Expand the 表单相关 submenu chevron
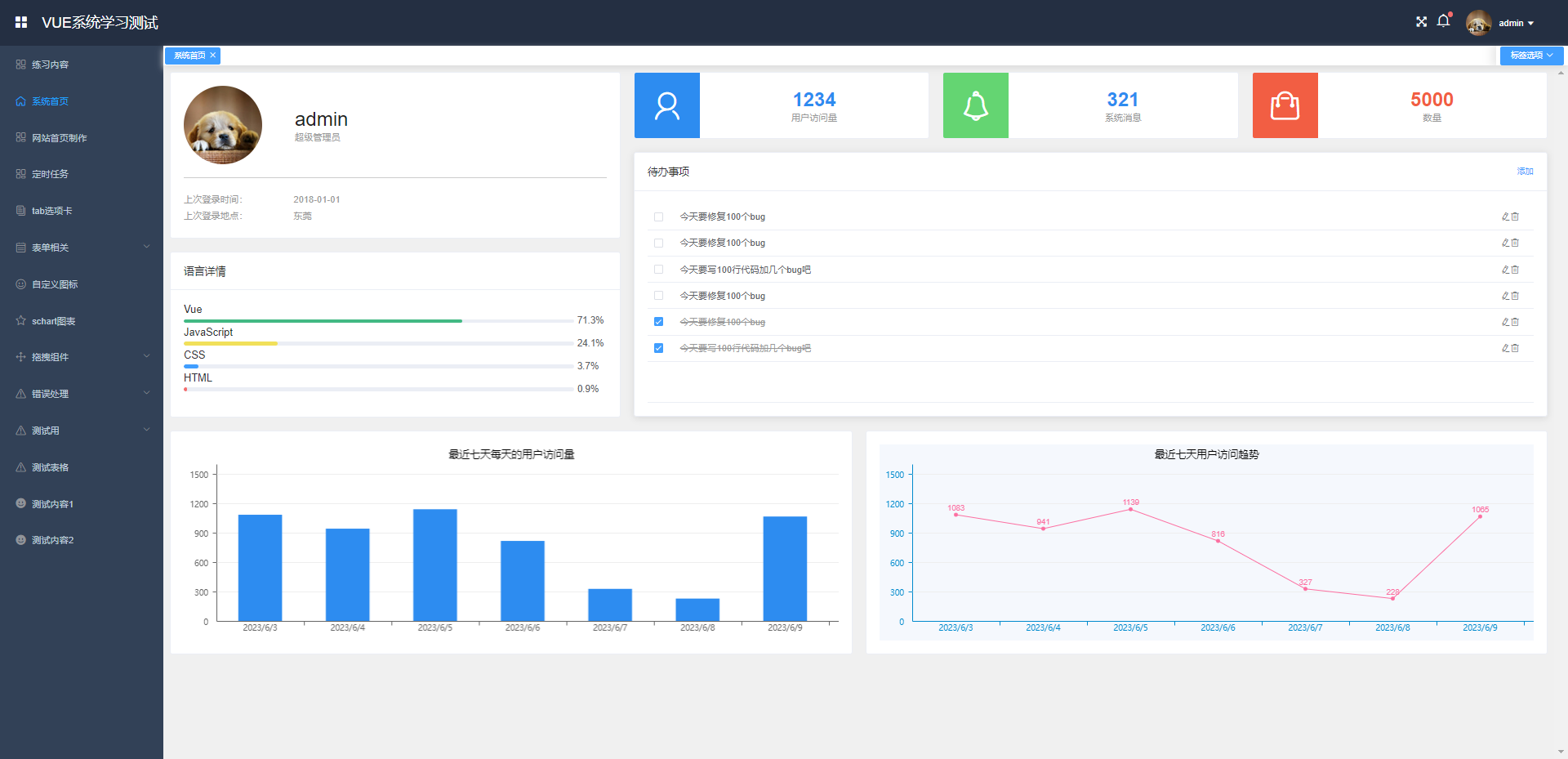 [147, 247]
